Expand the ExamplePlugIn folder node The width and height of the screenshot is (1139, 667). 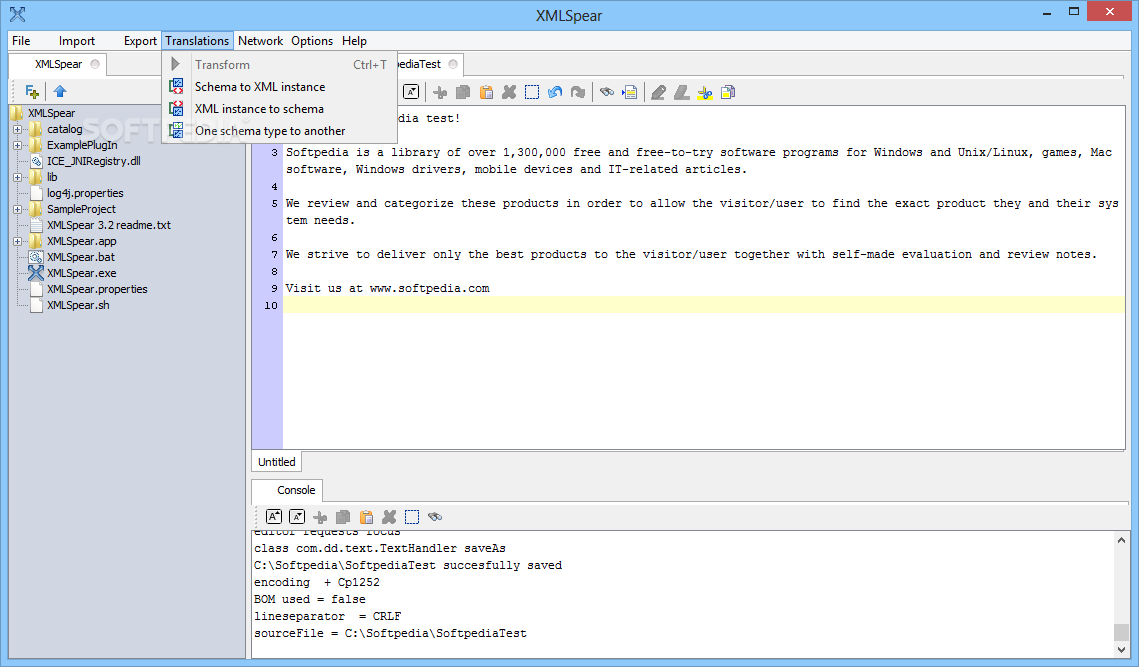[x=17, y=145]
